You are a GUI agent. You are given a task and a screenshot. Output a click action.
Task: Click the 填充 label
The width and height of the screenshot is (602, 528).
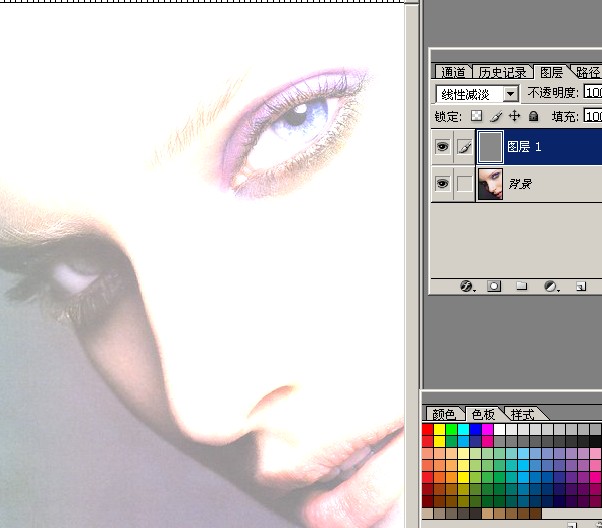tap(565, 116)
